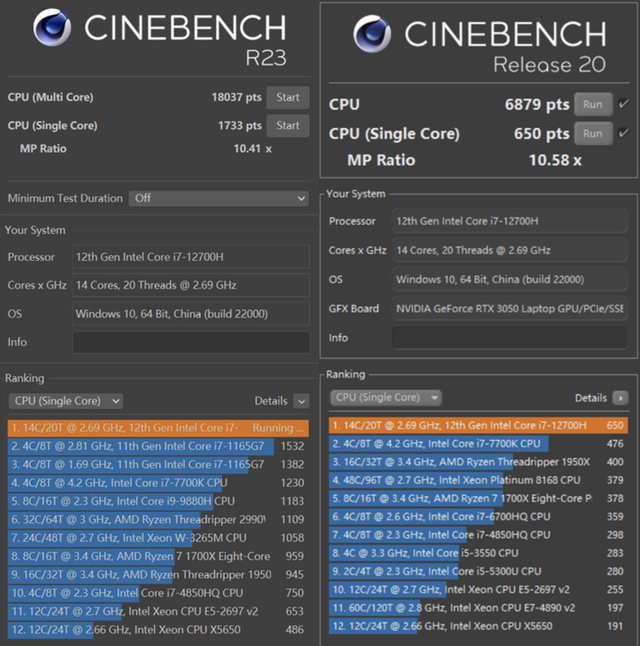Click the Cinebench R23 sphere logo
This screenshot has width=640, height=646.
[52, 28]
